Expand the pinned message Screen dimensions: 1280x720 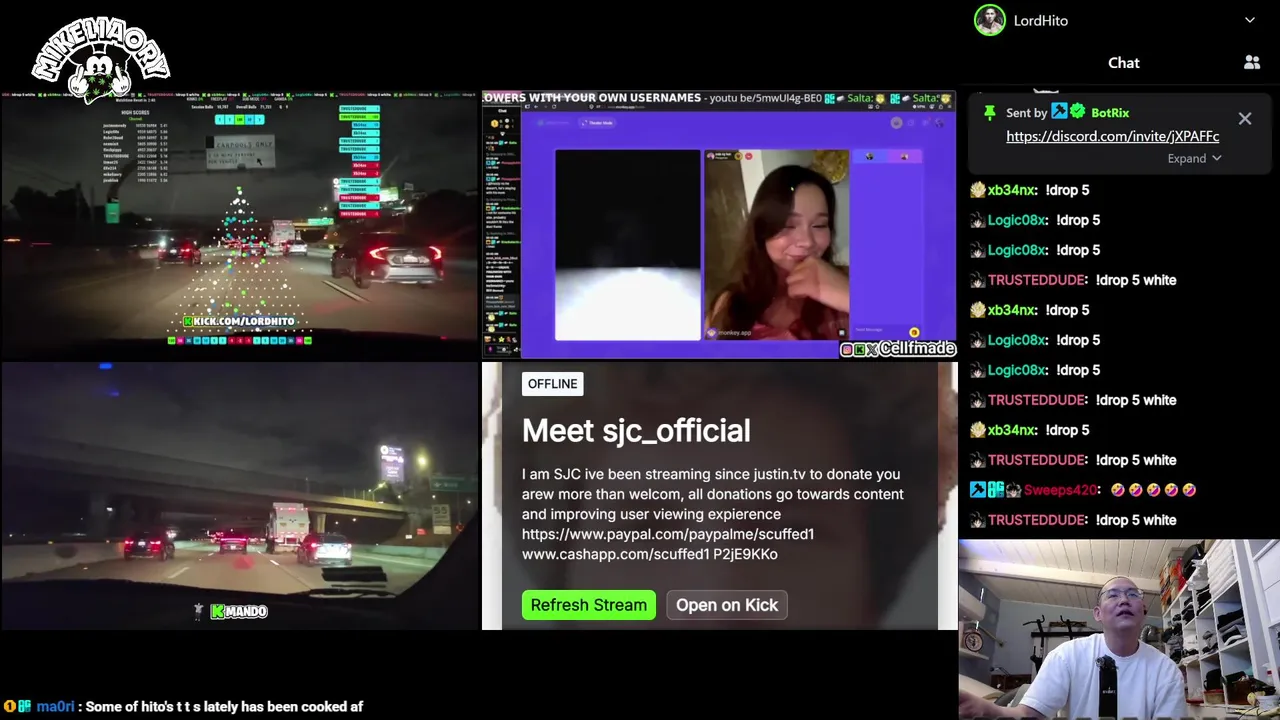[x=1194, y=158]
